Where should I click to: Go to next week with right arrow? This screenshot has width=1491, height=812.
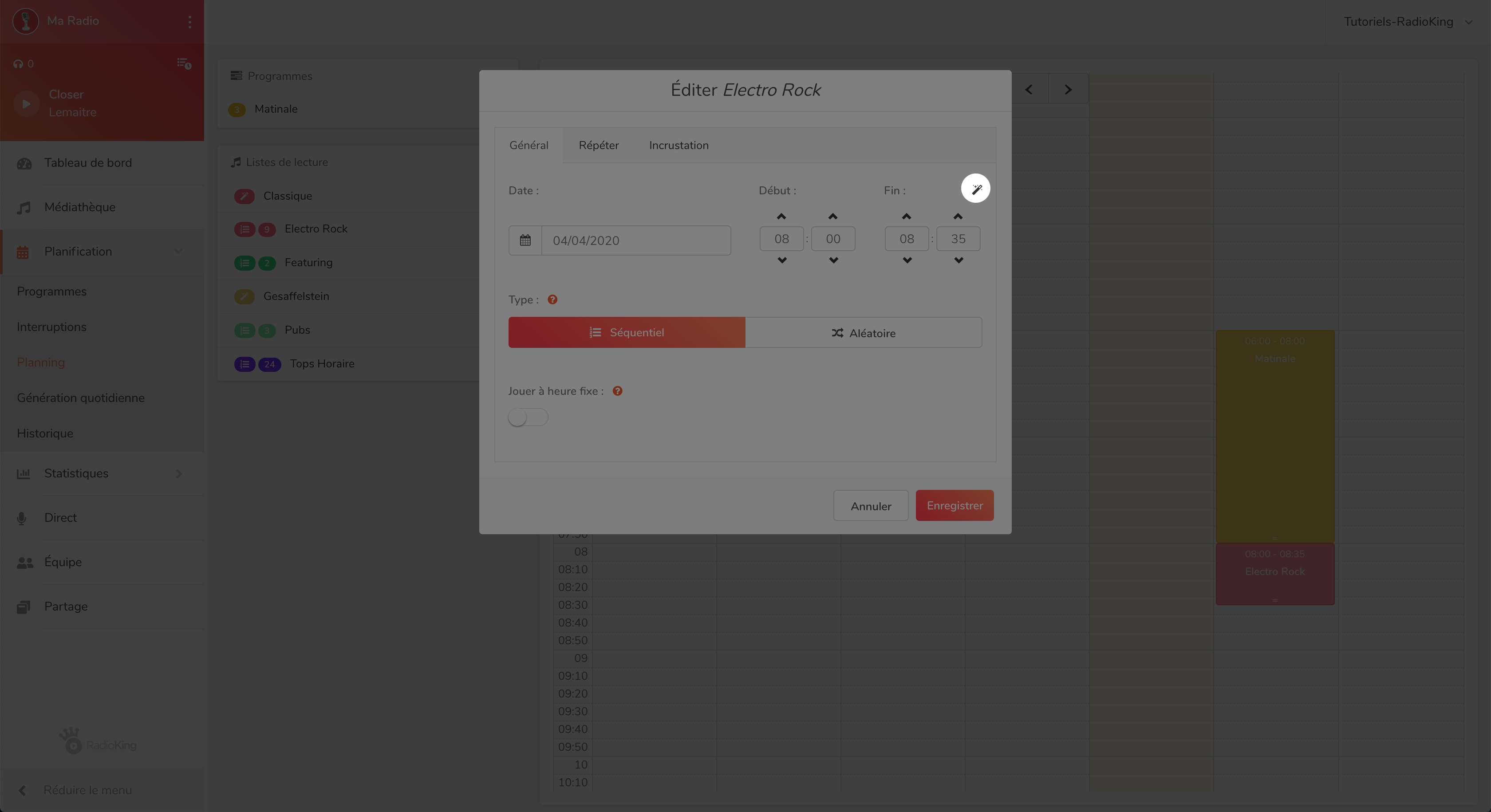pos(1068,90)
